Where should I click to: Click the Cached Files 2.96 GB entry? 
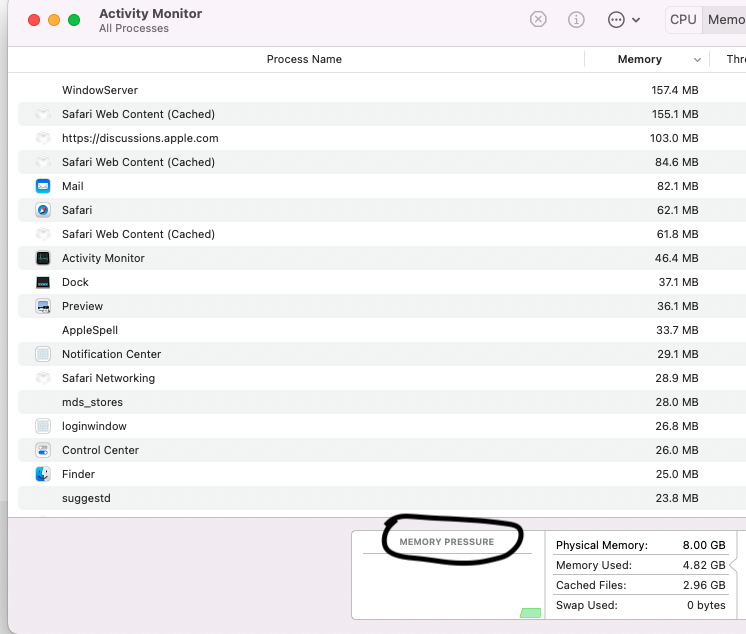coord(640,585)
